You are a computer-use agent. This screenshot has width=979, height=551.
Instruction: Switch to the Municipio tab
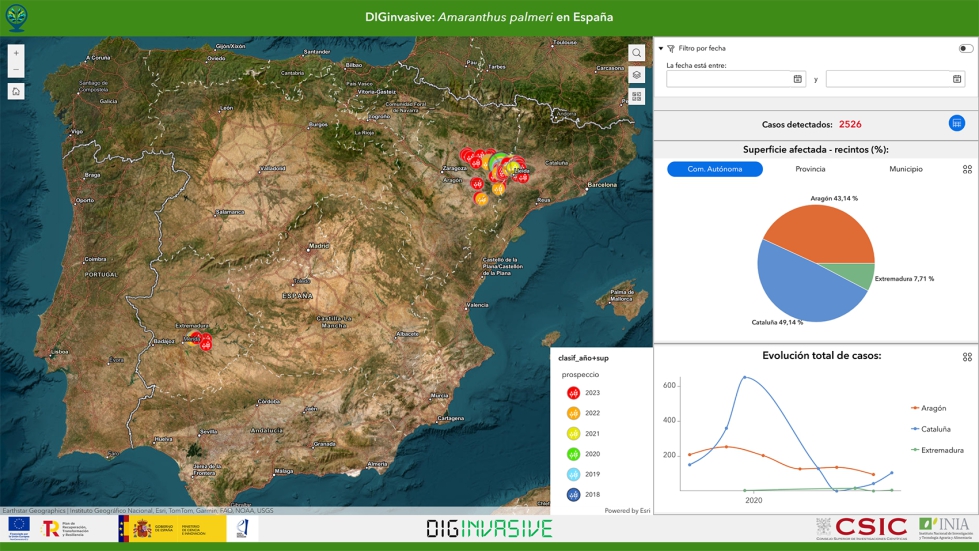(905, 170)
